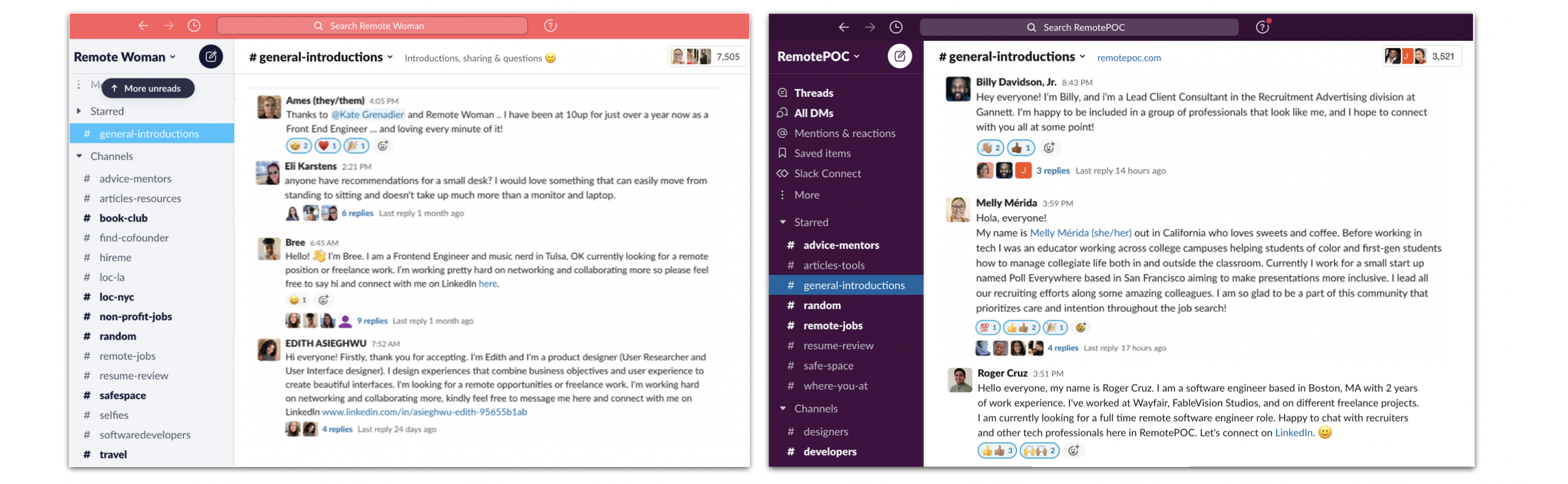The width and height of the screenshot is (1568, 484).
Task: Collapse Channels section in Remote Woman sidebar
Action: click(79, 156)
